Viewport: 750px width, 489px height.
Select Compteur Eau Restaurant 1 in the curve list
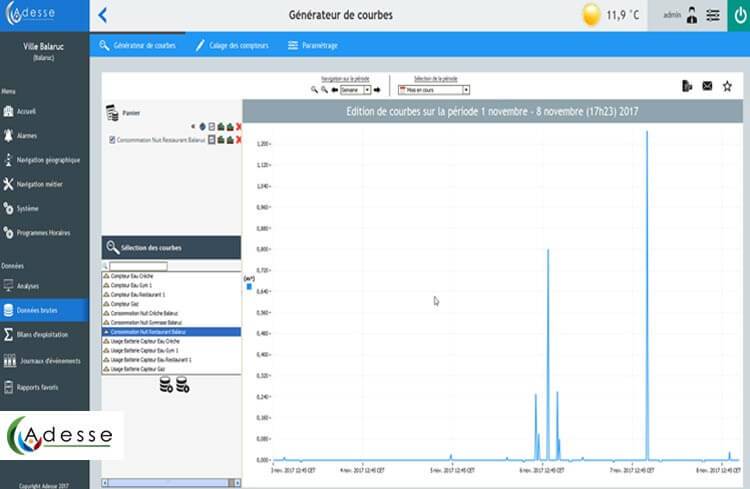[x=171, y=295]
